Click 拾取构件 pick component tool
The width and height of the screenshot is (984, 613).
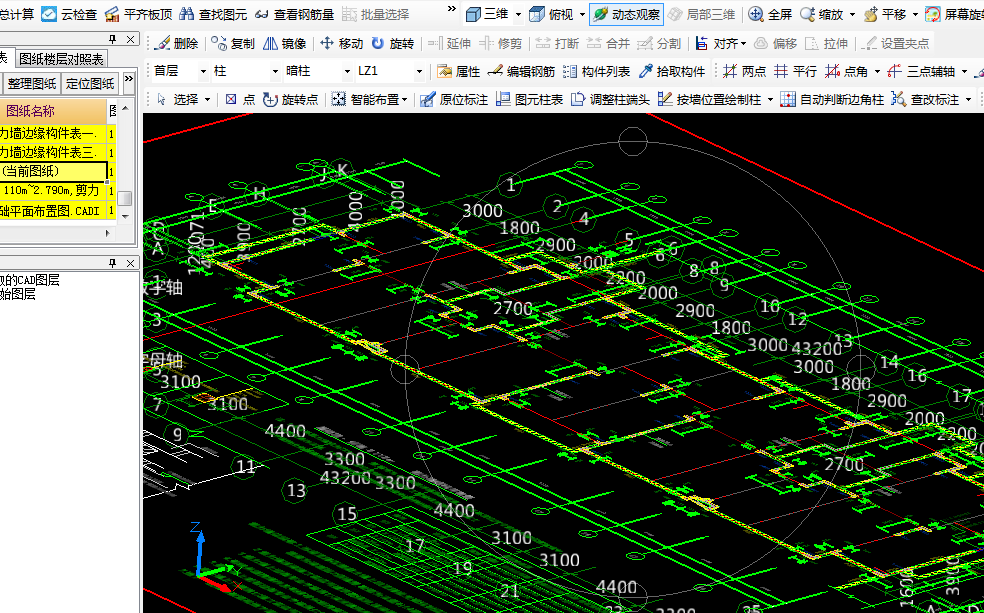point(671,72)
